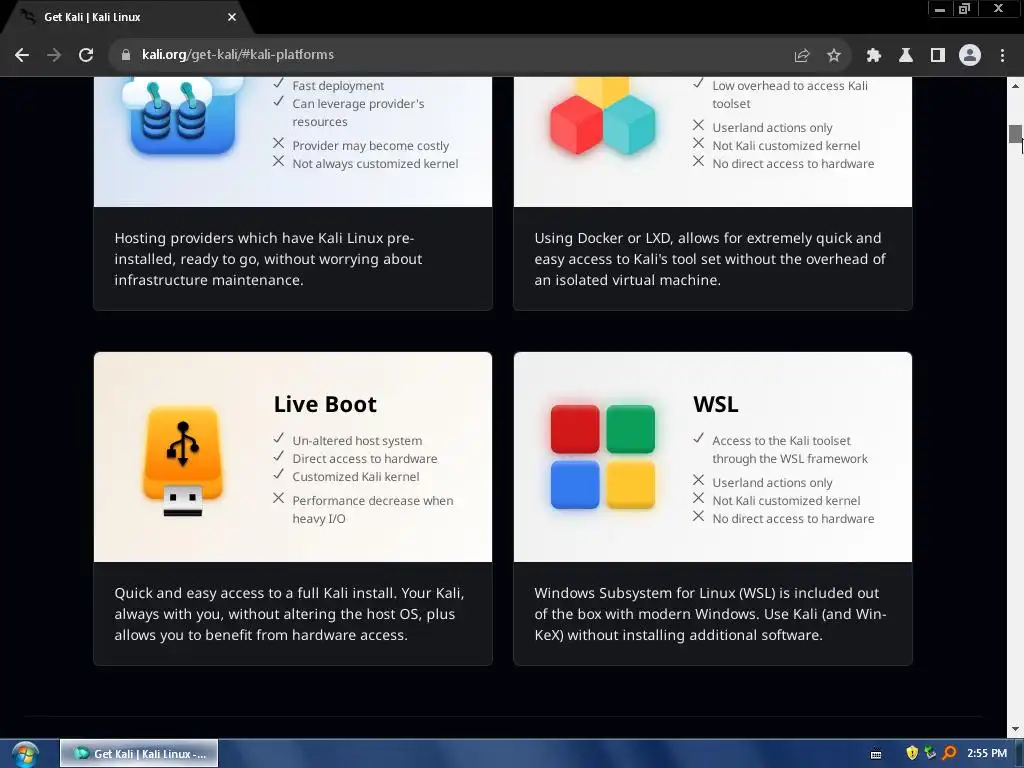Click the address bar URL
Viewport: 1024px width, 768px height.
coord(238,55)
